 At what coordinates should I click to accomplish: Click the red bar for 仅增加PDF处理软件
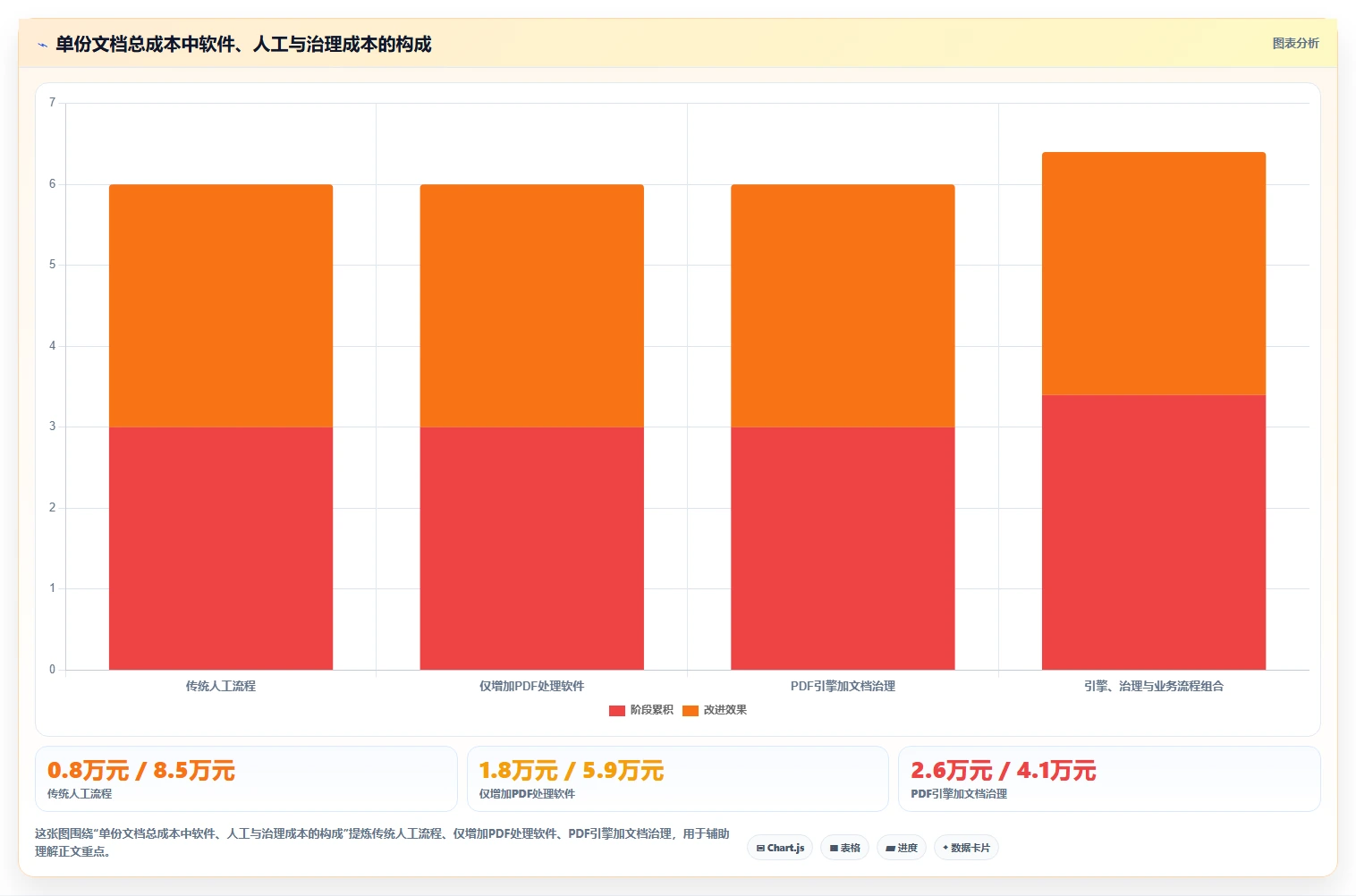pos(531,548)
